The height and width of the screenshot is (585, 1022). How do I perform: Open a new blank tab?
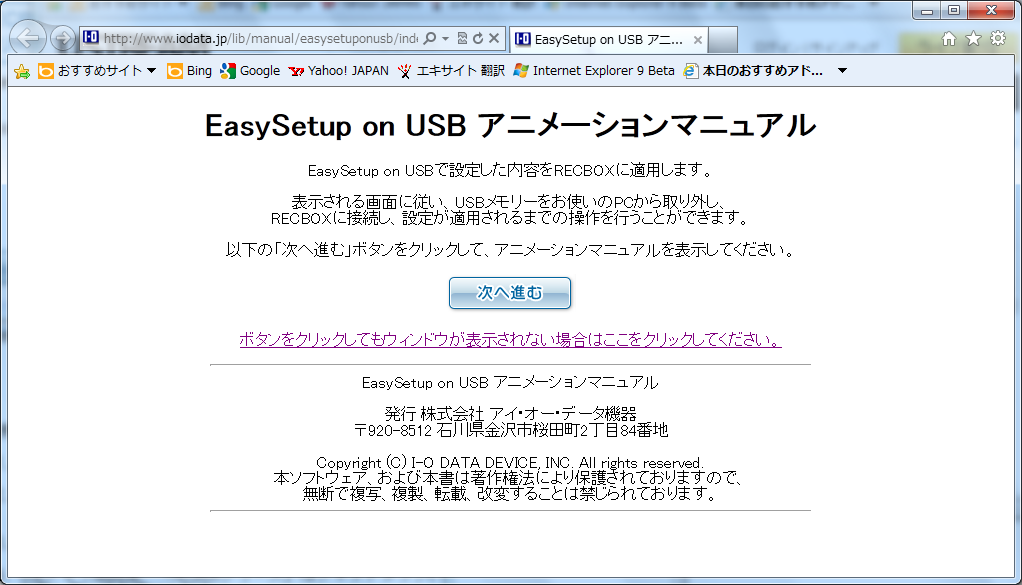[x=723, y=40]
